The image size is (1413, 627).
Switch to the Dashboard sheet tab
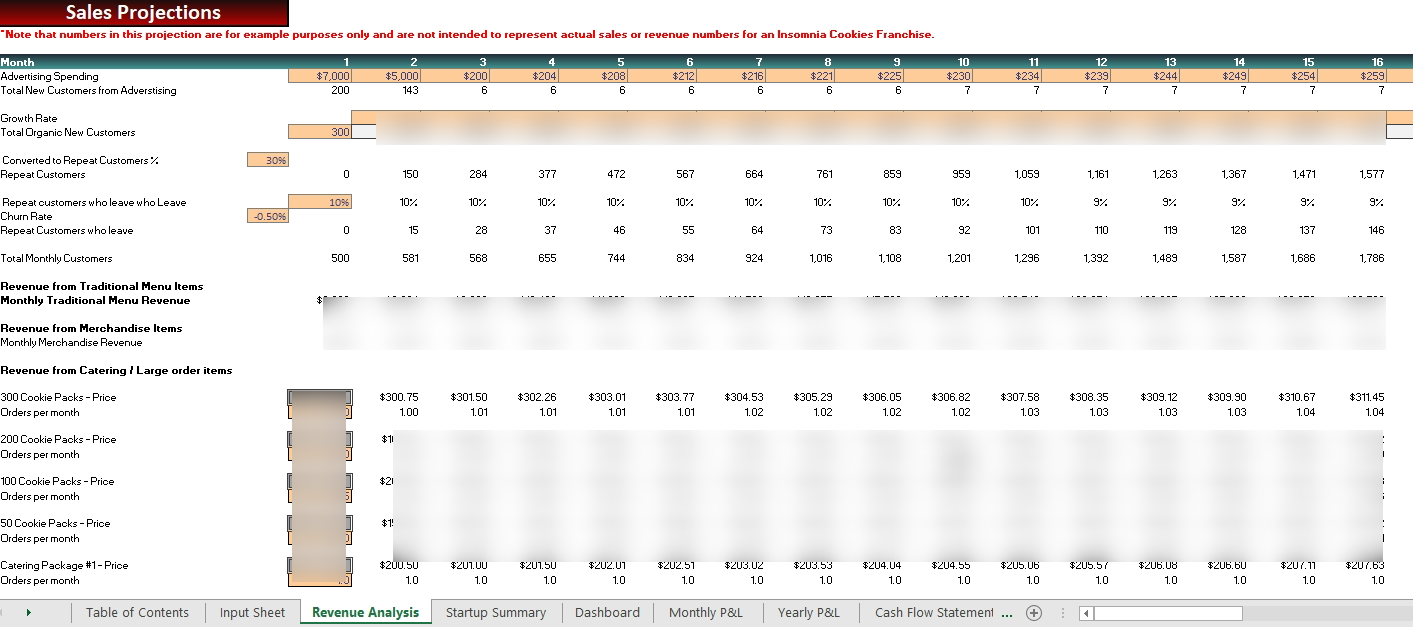(x=607, y=613)
